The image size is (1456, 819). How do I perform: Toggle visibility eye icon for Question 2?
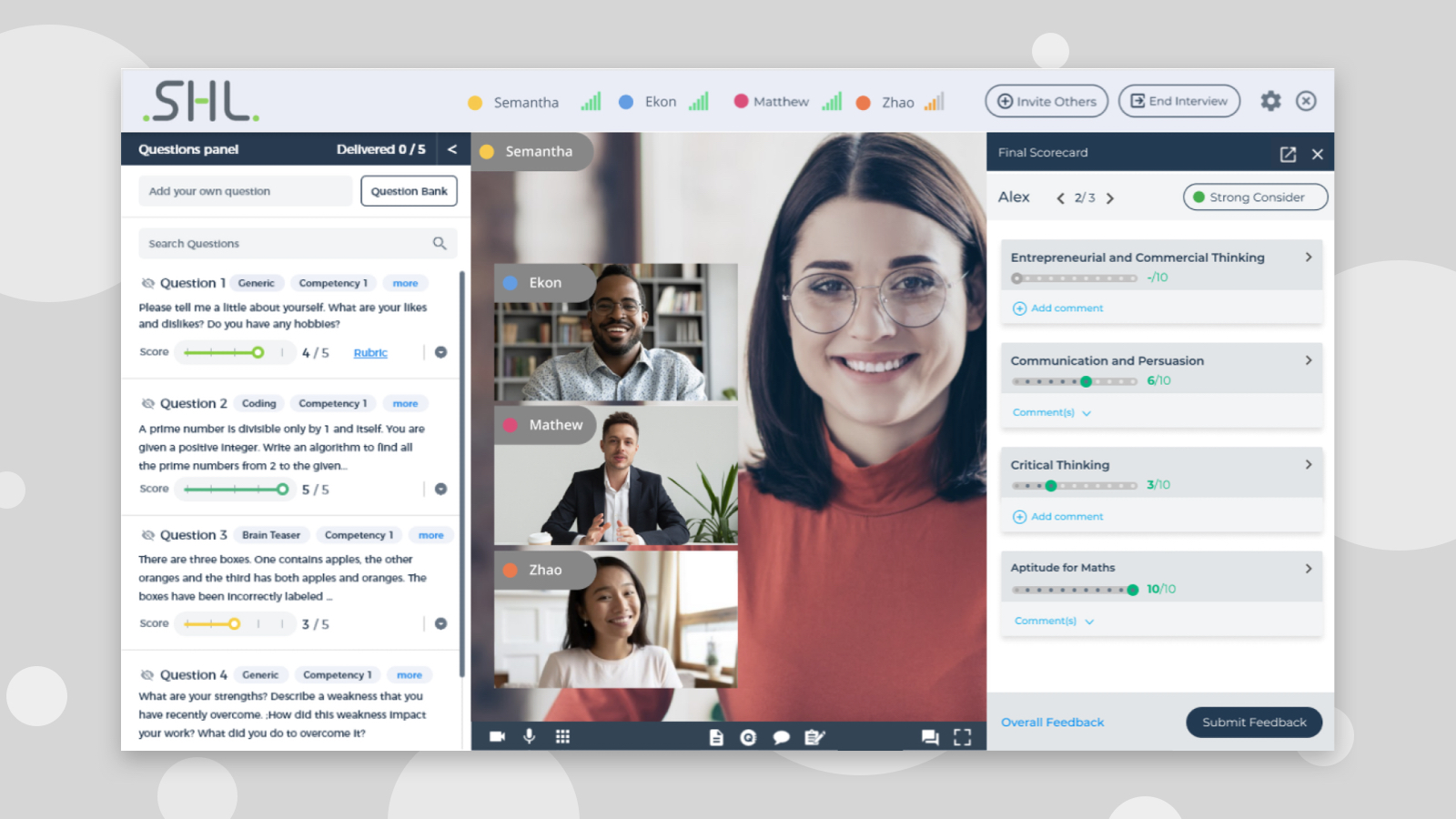pos(147,403)
